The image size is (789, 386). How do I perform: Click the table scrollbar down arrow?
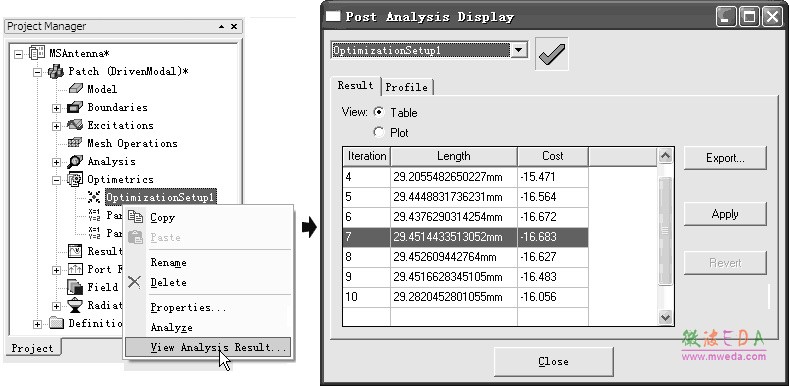pyautogui.click(x=665, y=318)
